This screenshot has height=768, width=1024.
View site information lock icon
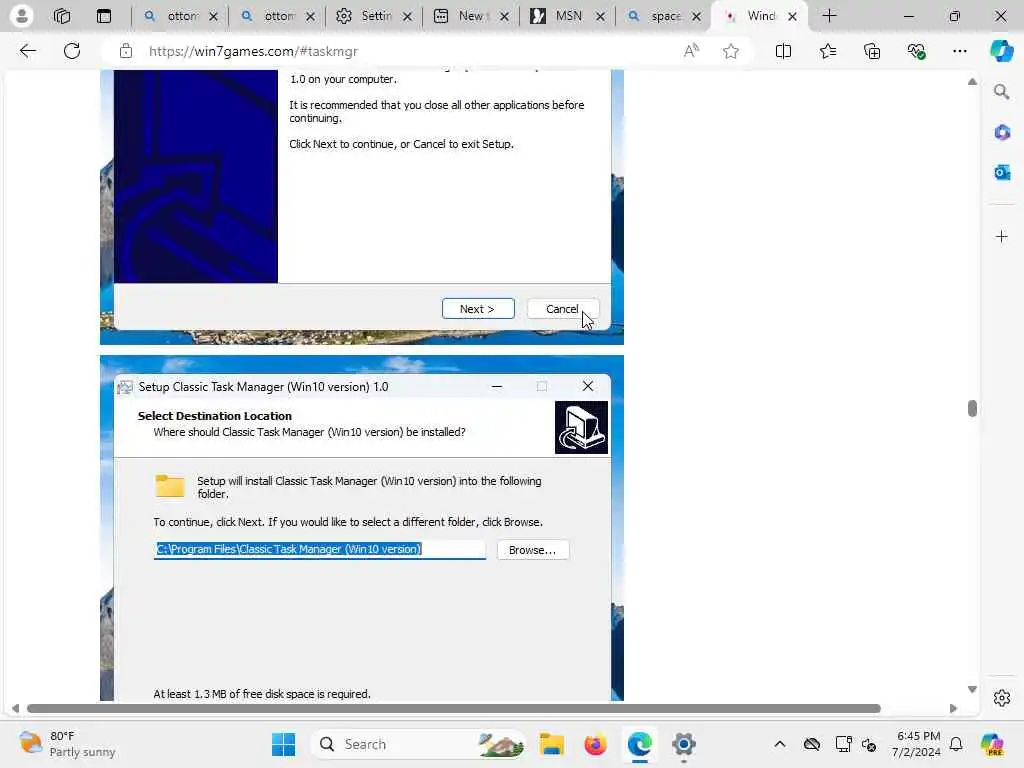[126, 51]
